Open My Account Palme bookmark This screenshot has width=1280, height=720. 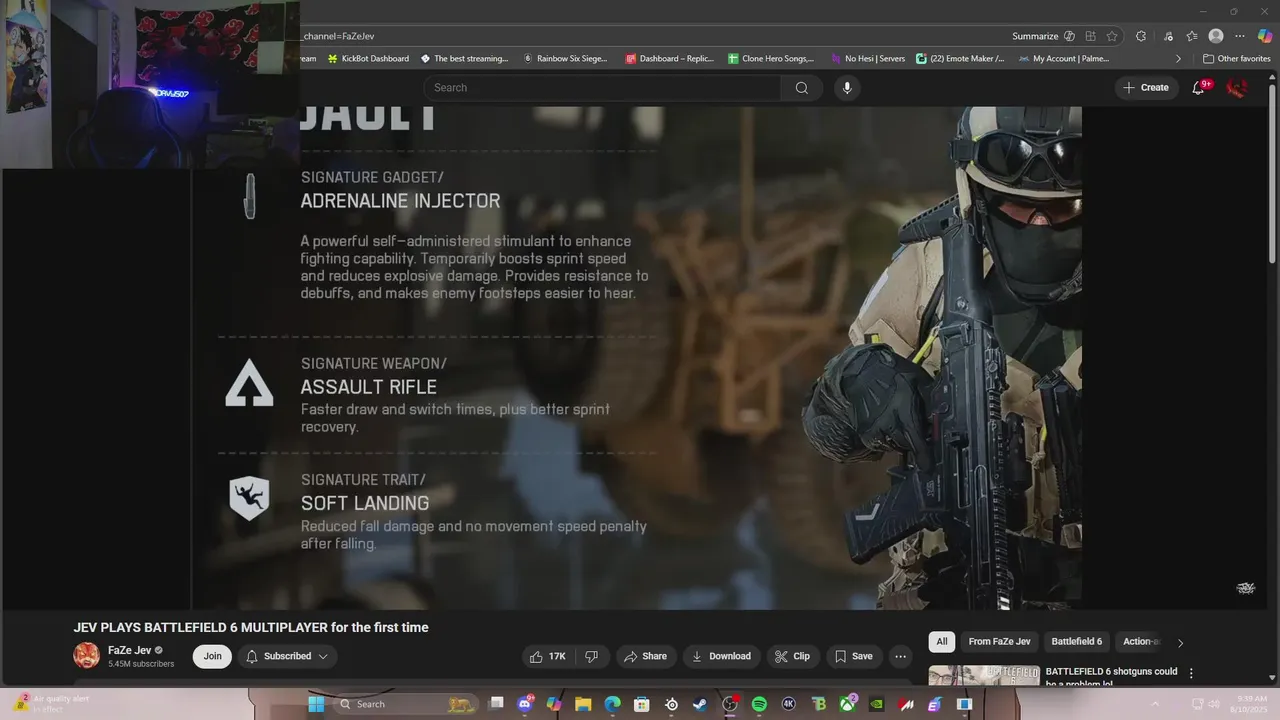pyautogui.click(x=1064, y=59)
